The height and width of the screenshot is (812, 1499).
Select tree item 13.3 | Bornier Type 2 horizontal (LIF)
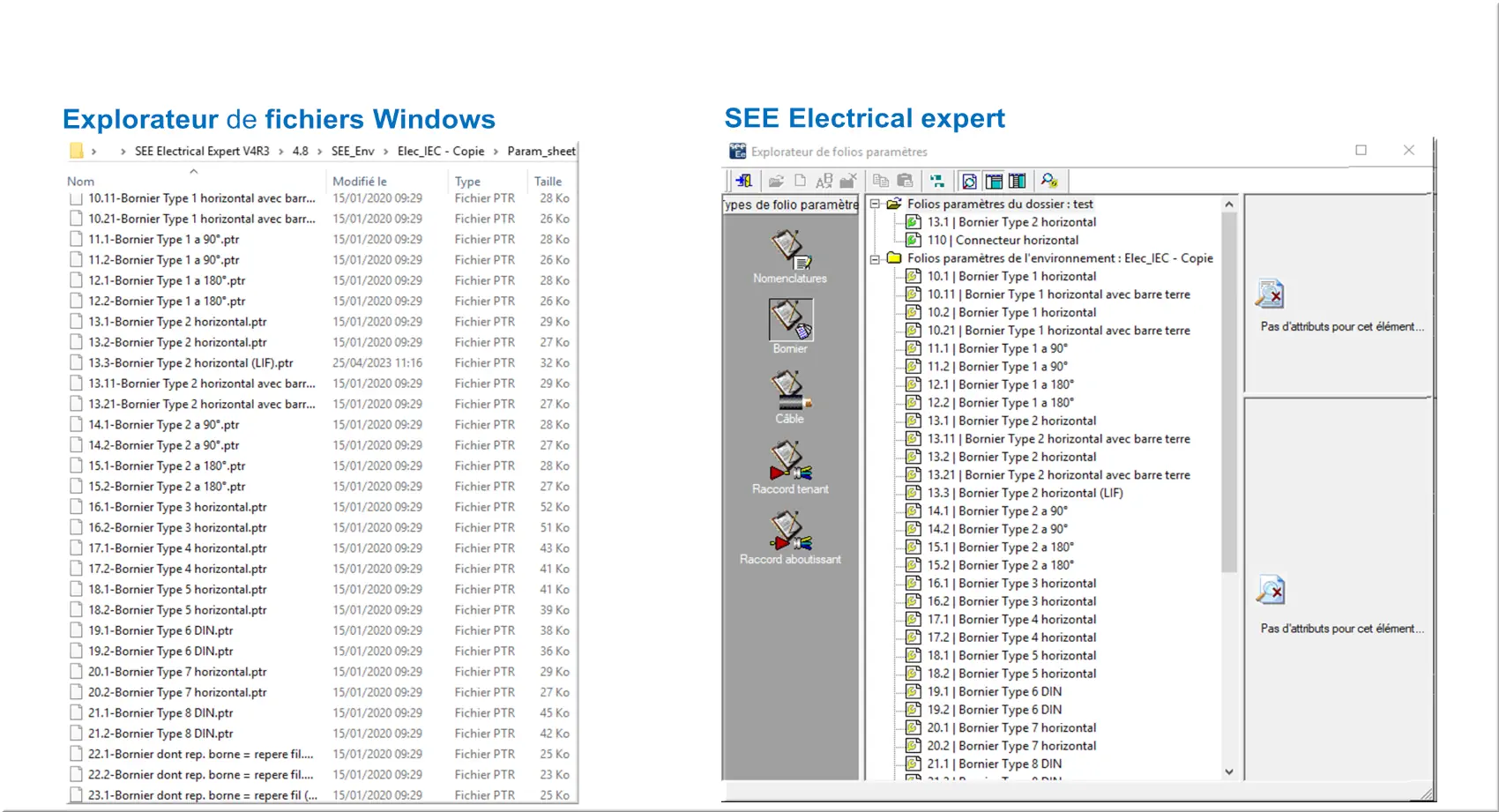click(x=1025, y=493)
